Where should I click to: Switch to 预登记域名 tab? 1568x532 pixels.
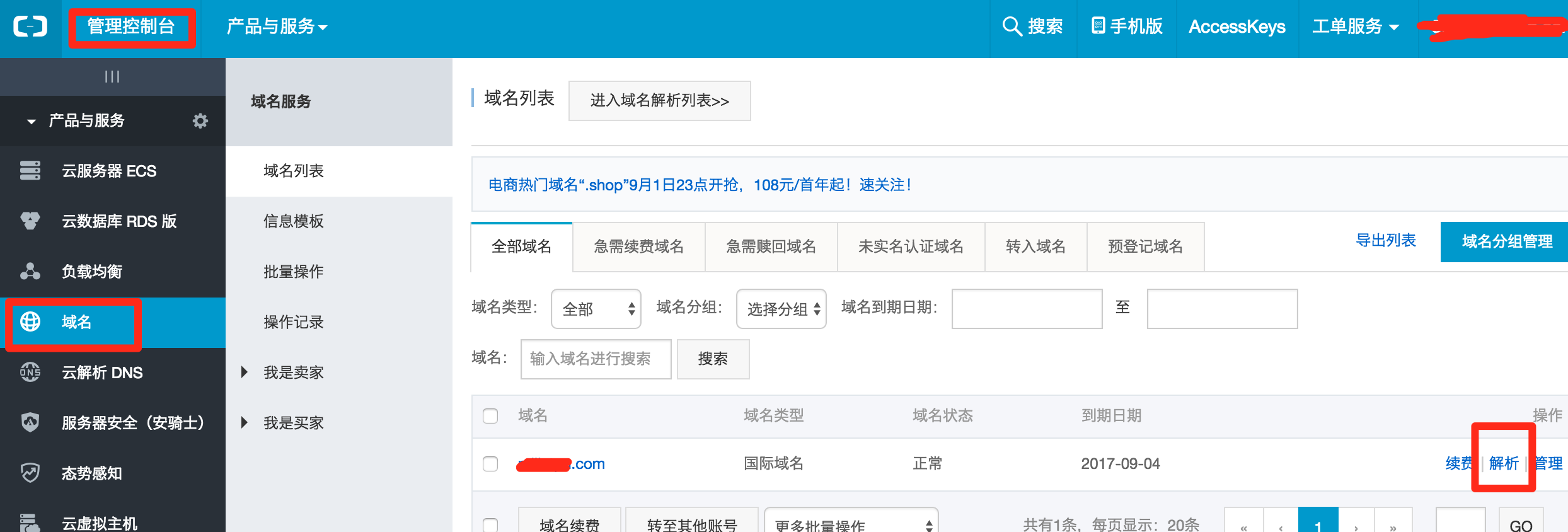coord(1146,246)
